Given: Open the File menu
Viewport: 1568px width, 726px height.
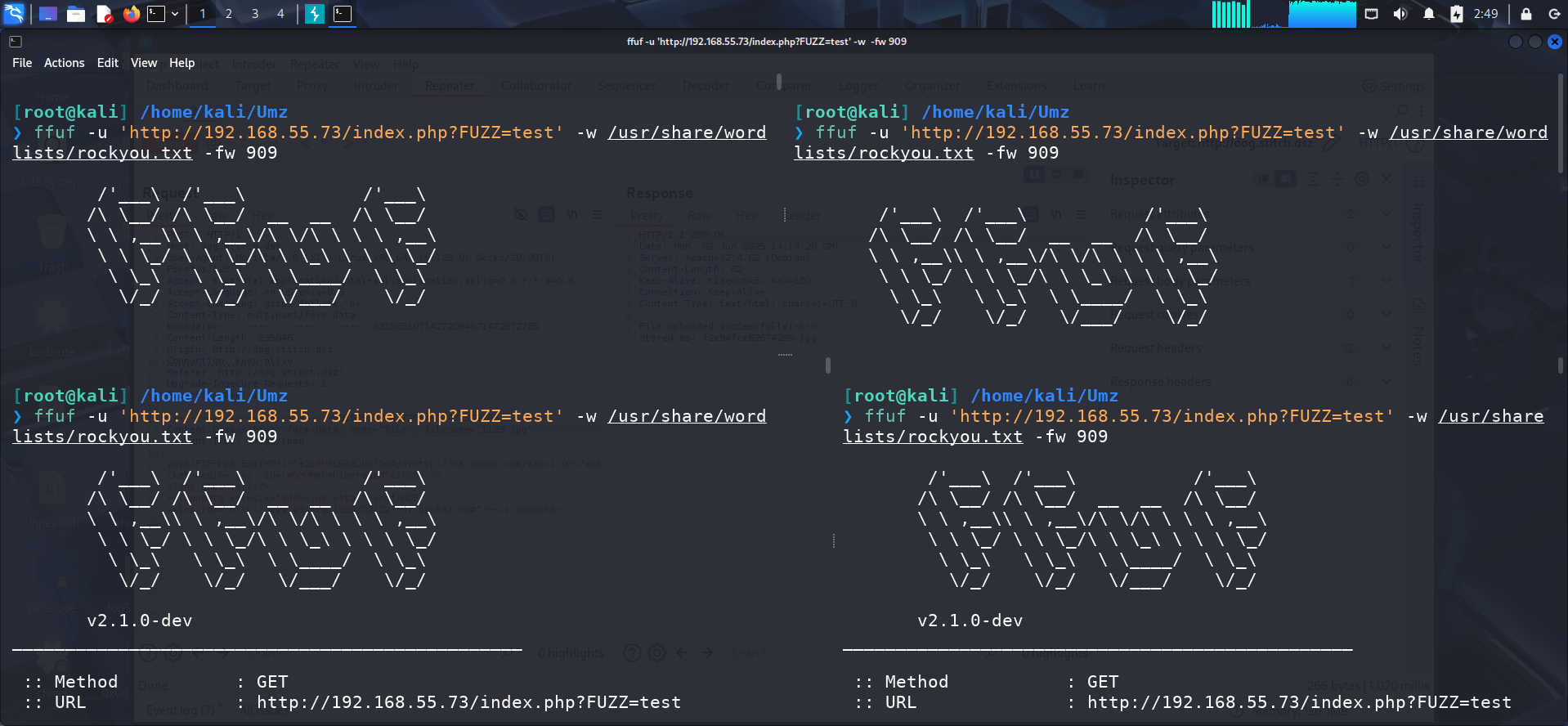Looking at the screenshot, I should click(x=22, y=63).
